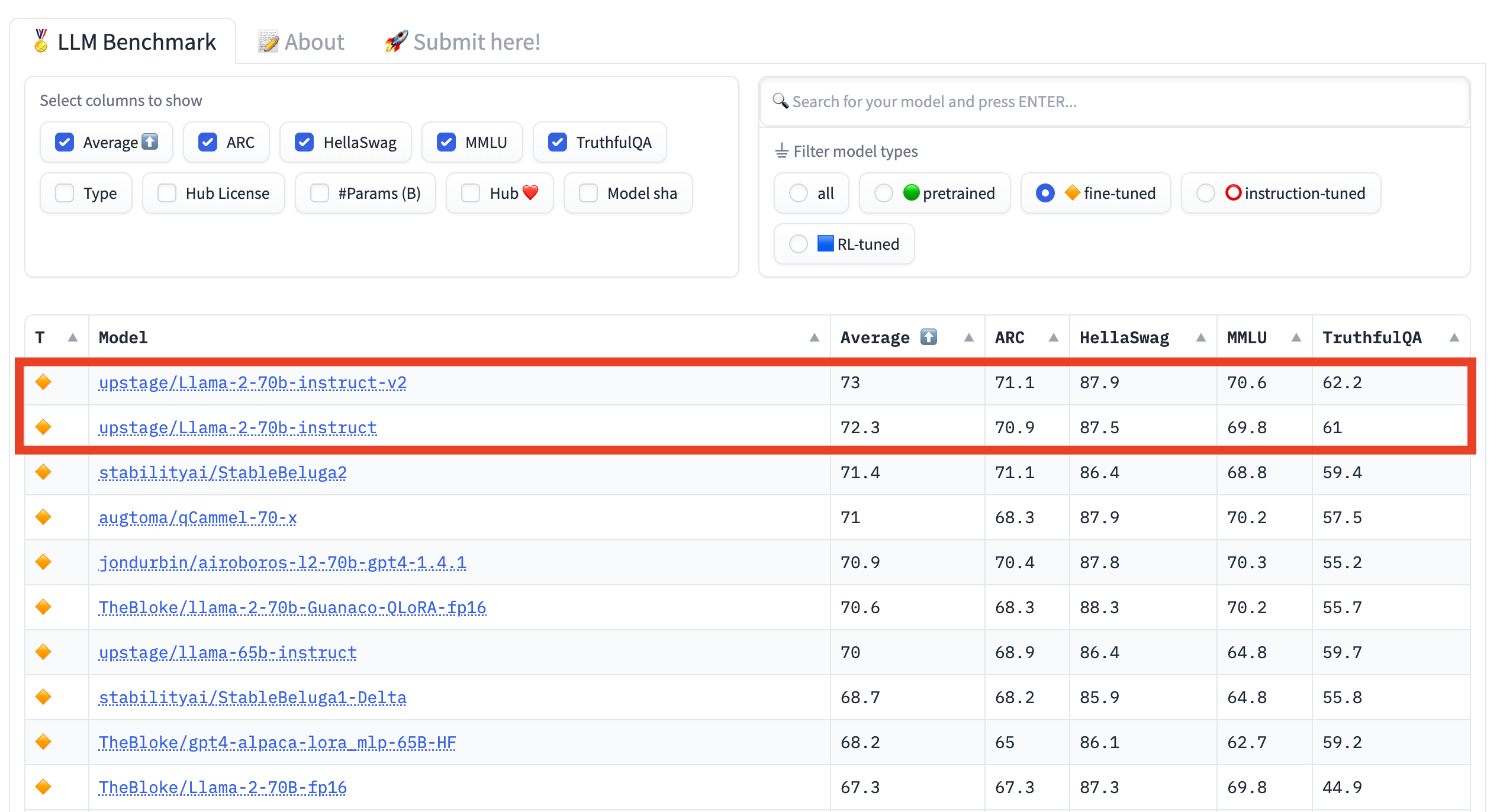Check the Hub hearts column checkbox
The height and width of the screenshot is (812, 1500).
pyautogui.click(x=471, y=193)
